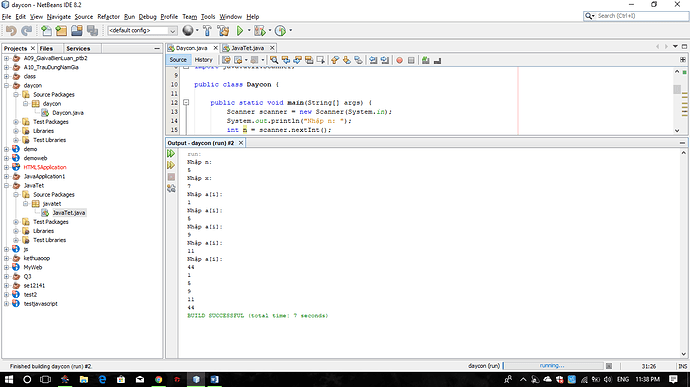Re-run the output with the green double-arrow icon

click(171, 153)
